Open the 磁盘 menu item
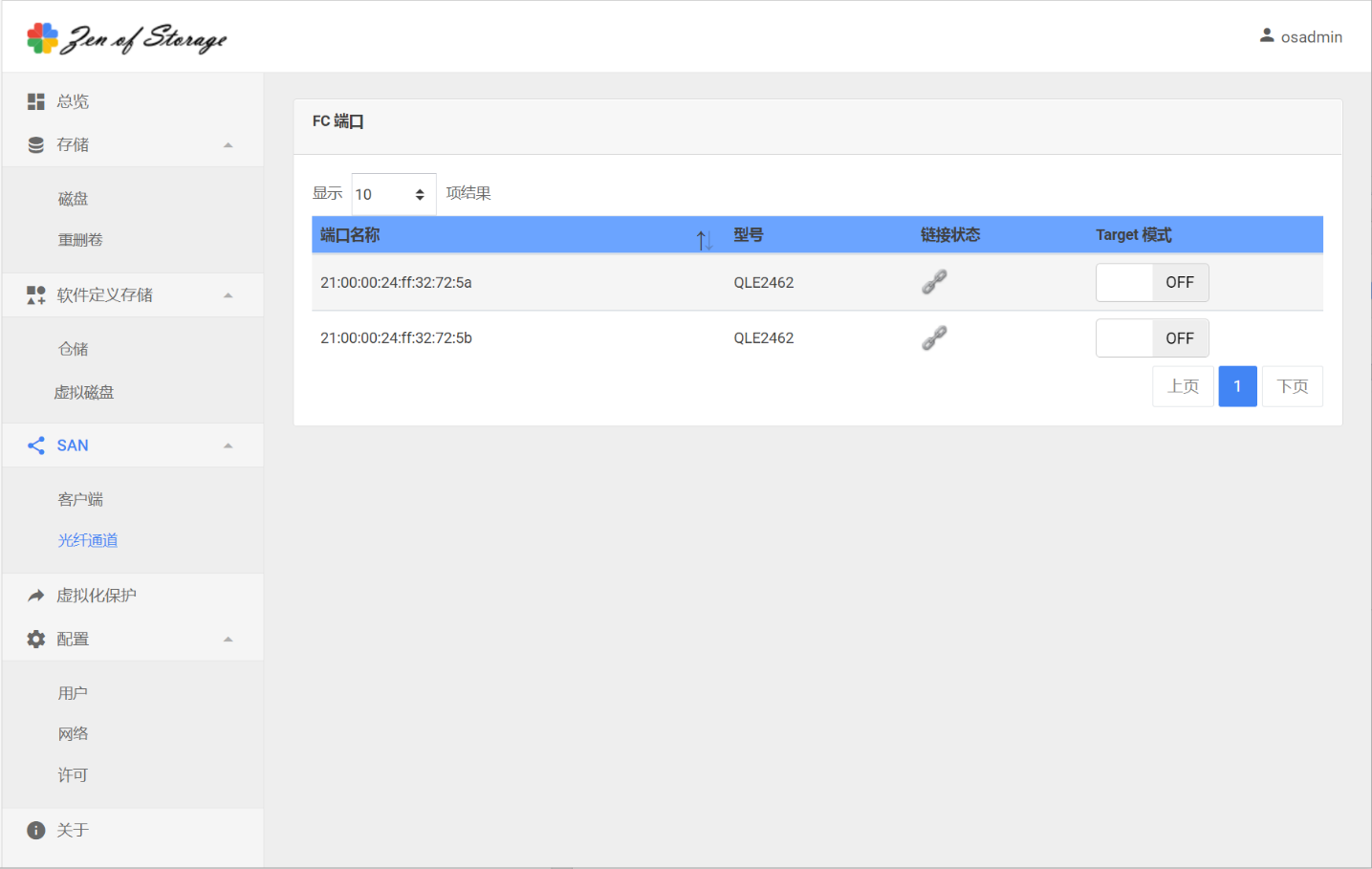Viewport: 1372px width, 869px height. 73,199
